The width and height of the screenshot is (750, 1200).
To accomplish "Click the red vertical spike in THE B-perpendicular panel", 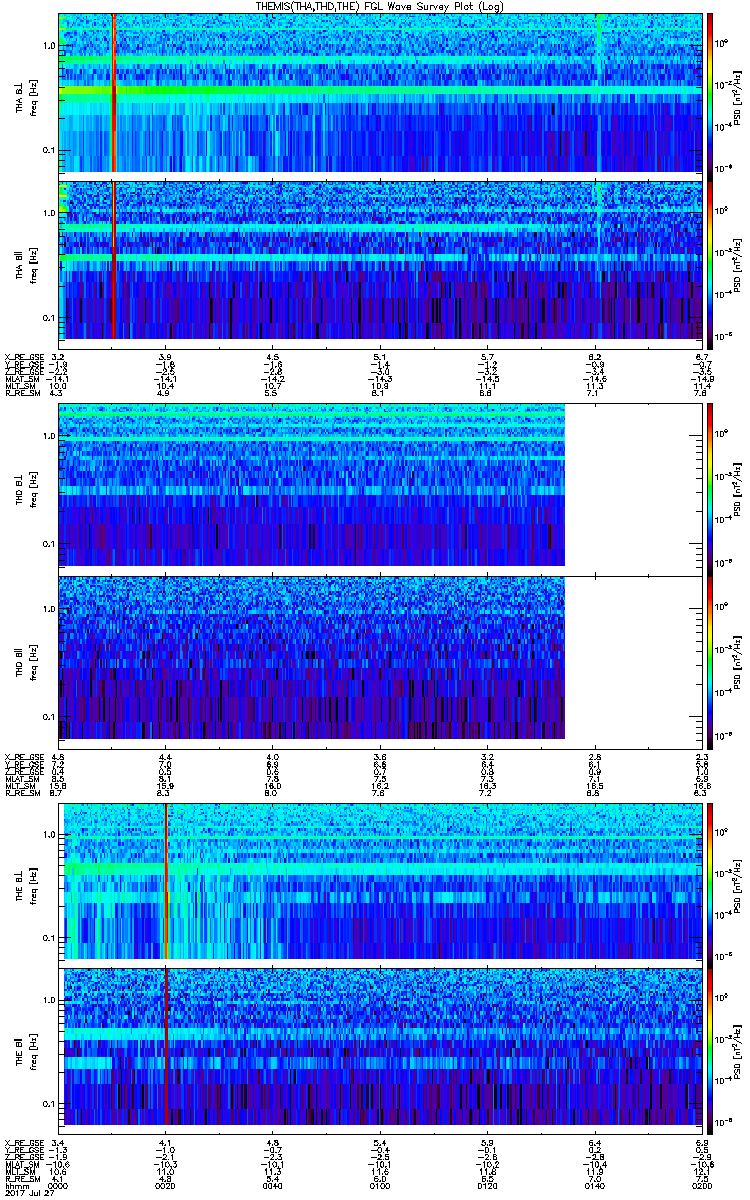I will (x=166, y=880).
